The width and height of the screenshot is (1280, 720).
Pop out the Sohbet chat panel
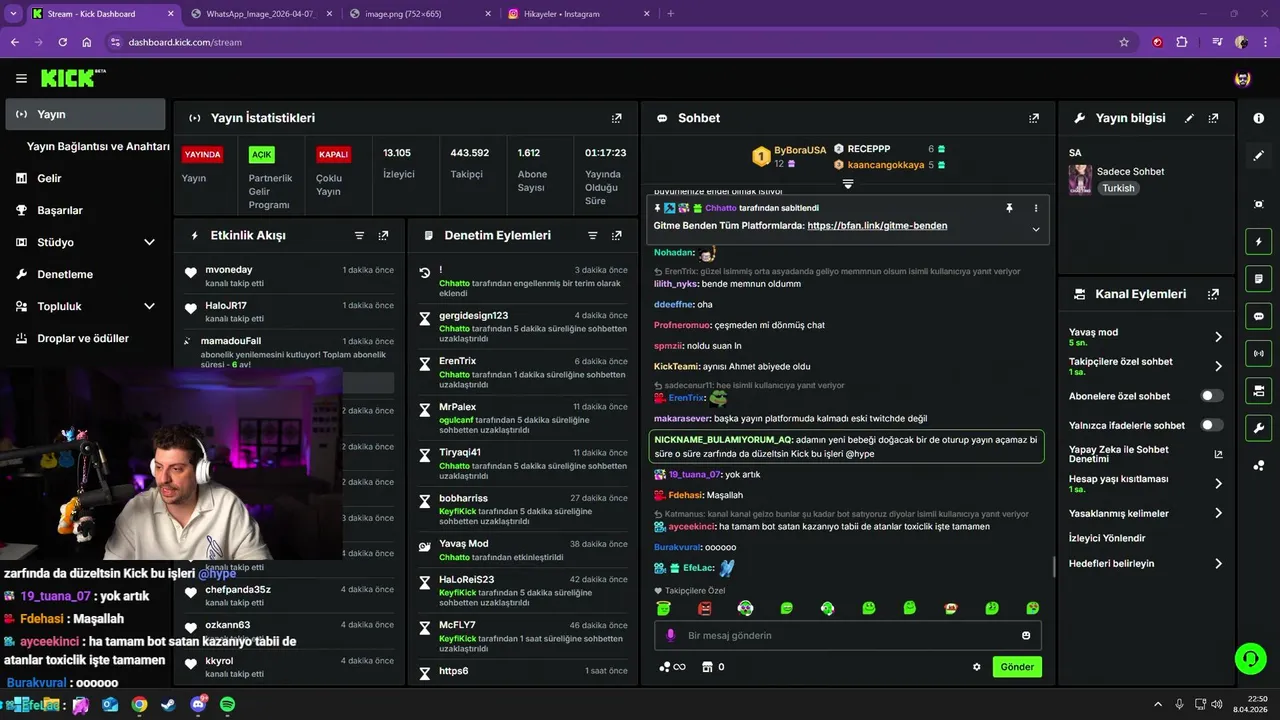pos(1034,118)
